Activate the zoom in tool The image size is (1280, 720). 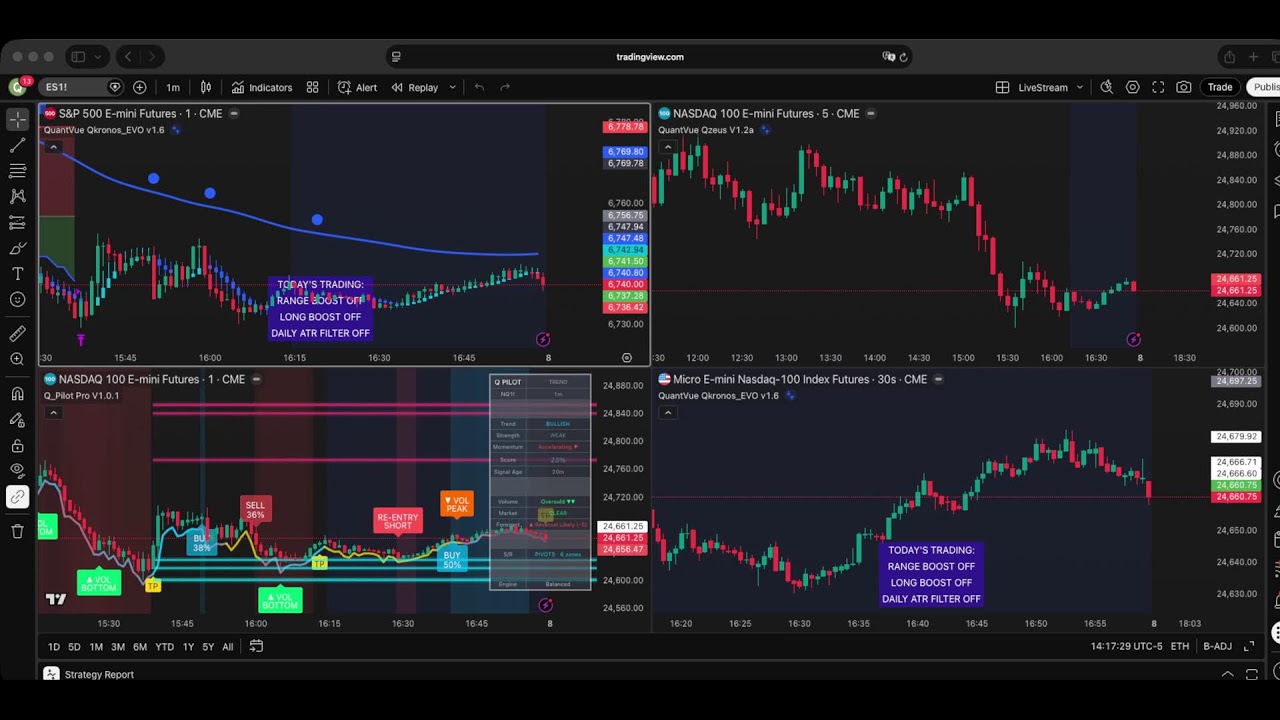(18, 359)
